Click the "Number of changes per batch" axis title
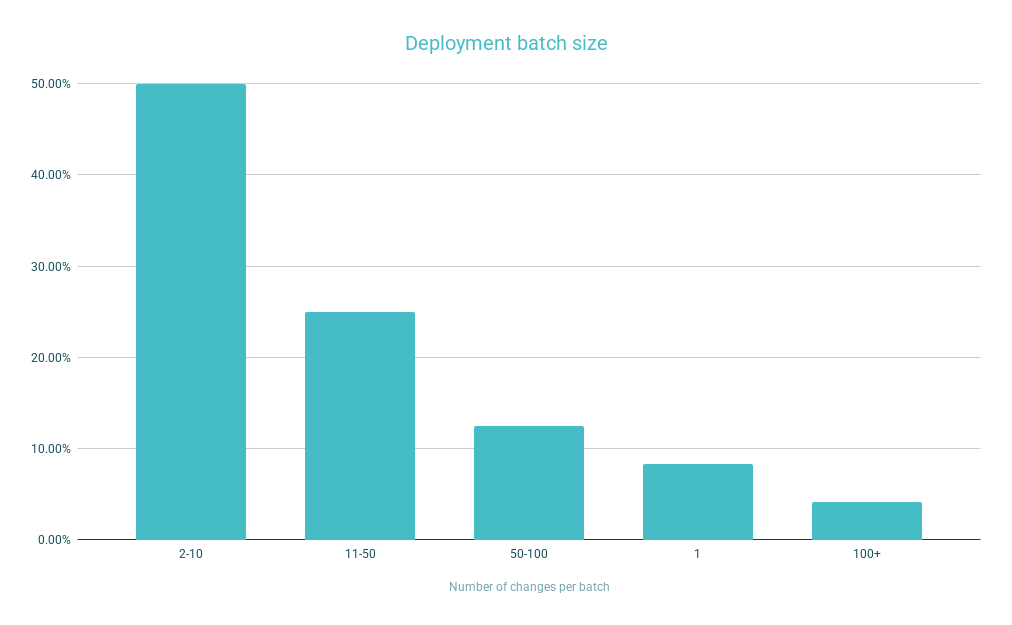Image resolution: width=1012 pixels, height=625 pixels. click(x=529, y=587)
